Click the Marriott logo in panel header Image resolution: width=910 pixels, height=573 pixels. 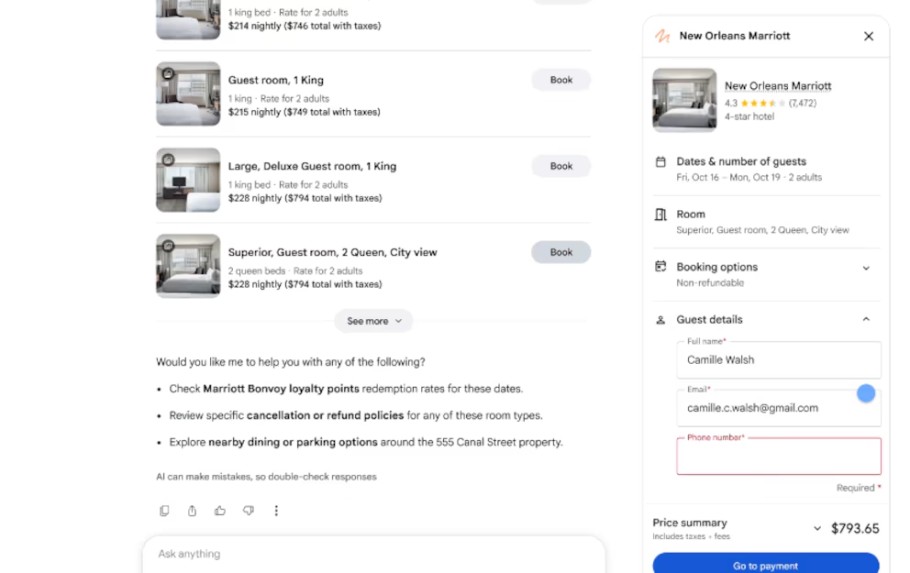pos(662,36)
